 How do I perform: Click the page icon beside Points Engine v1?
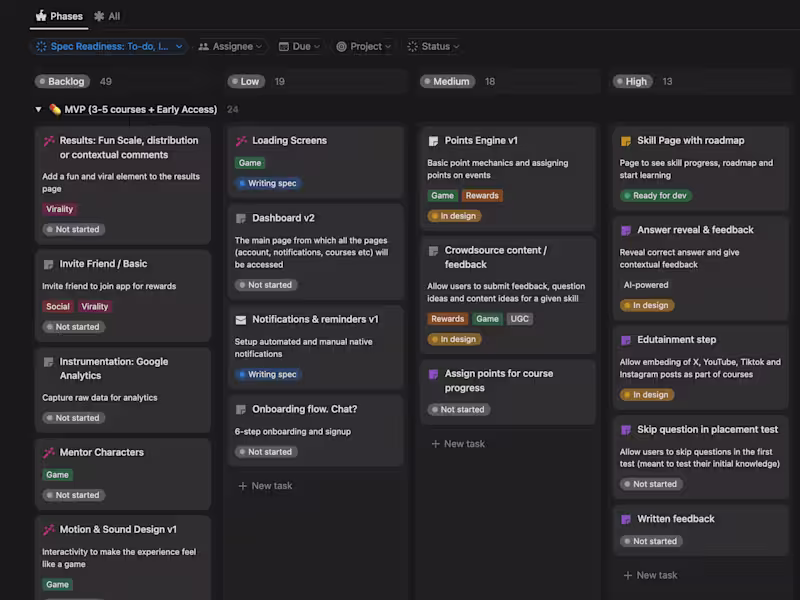pos(433,141)
